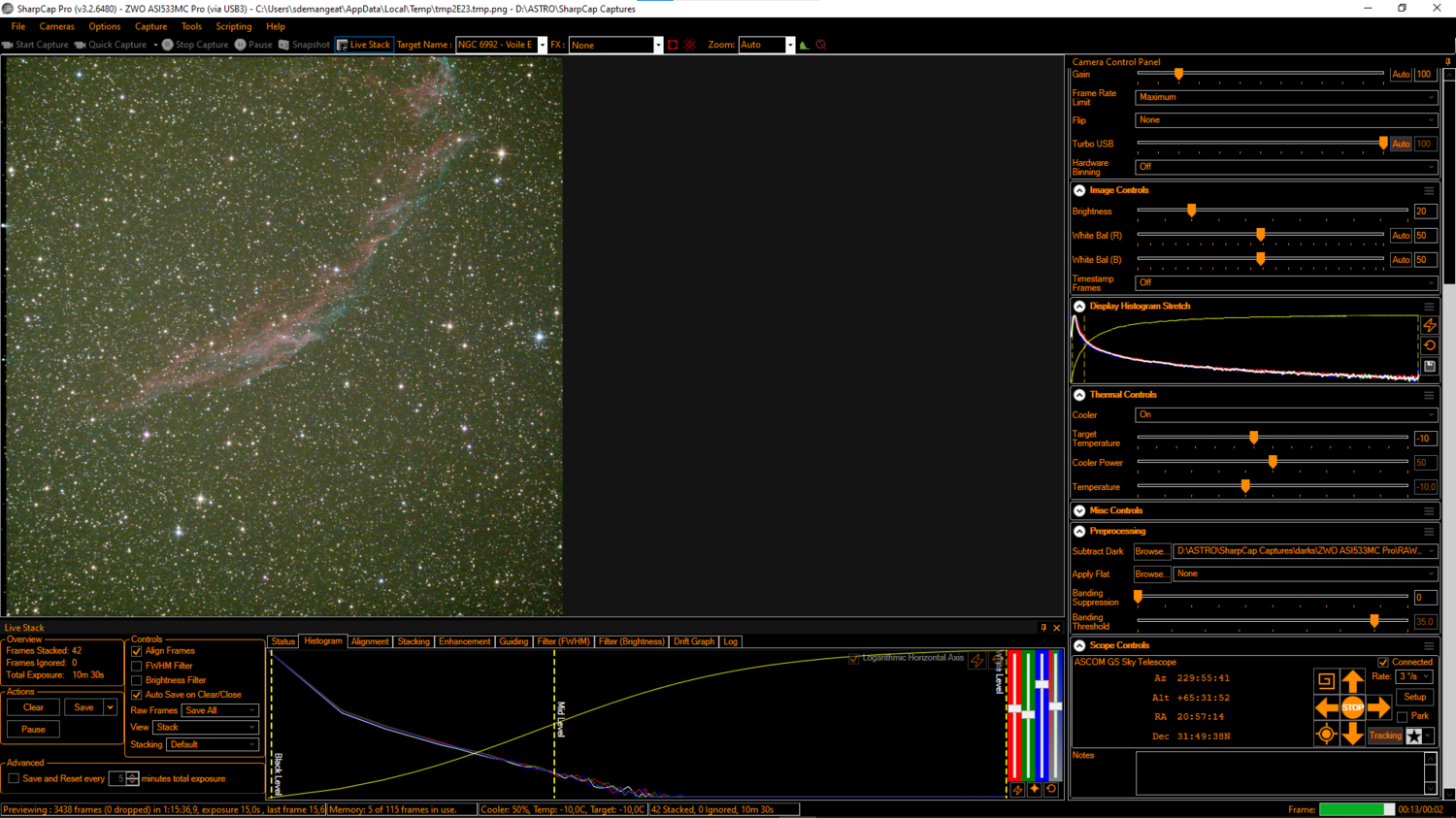Uncheck Align Frames in Live Stack controls
This screenshot has height=818, width=1456.
point(136,651)
